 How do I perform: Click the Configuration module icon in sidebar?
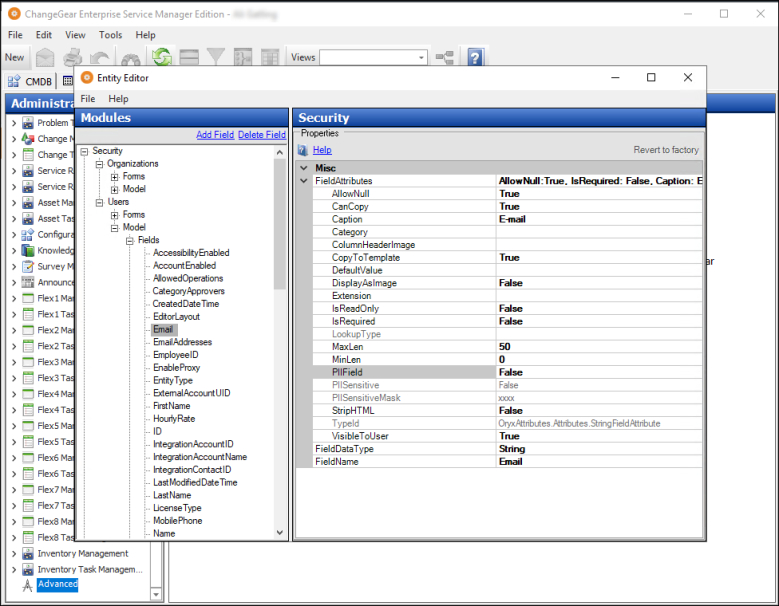point(28,234)
